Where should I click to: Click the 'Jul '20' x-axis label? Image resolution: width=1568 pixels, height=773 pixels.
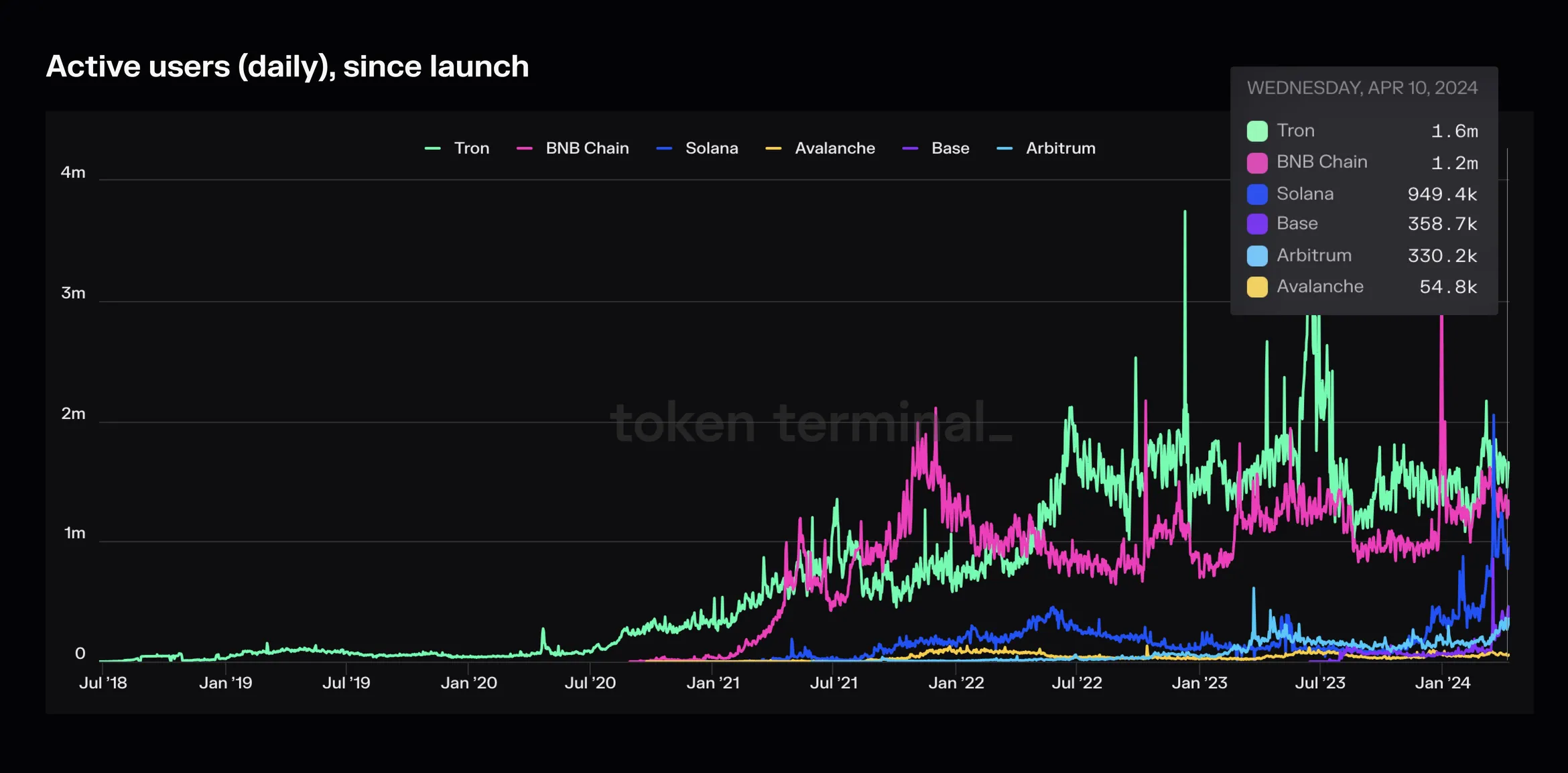[x=590, y=683]
